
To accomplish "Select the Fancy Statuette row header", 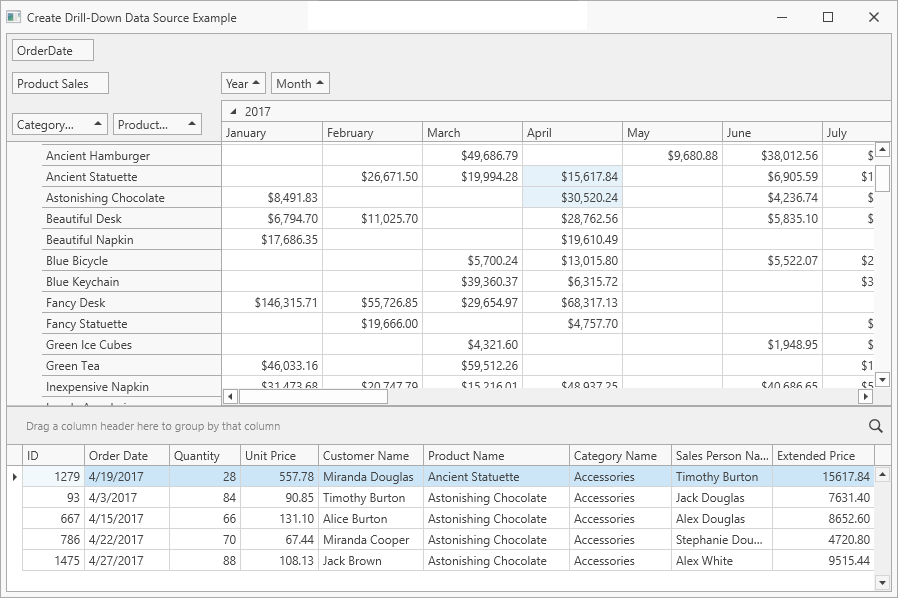I will coord(132,324).
